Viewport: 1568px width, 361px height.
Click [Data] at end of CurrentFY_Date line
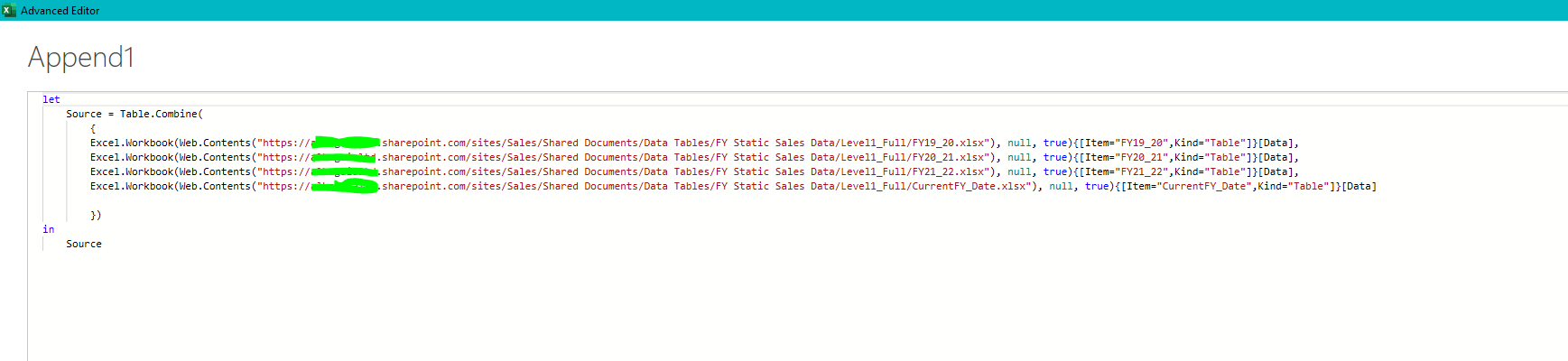coord(1359,186)
